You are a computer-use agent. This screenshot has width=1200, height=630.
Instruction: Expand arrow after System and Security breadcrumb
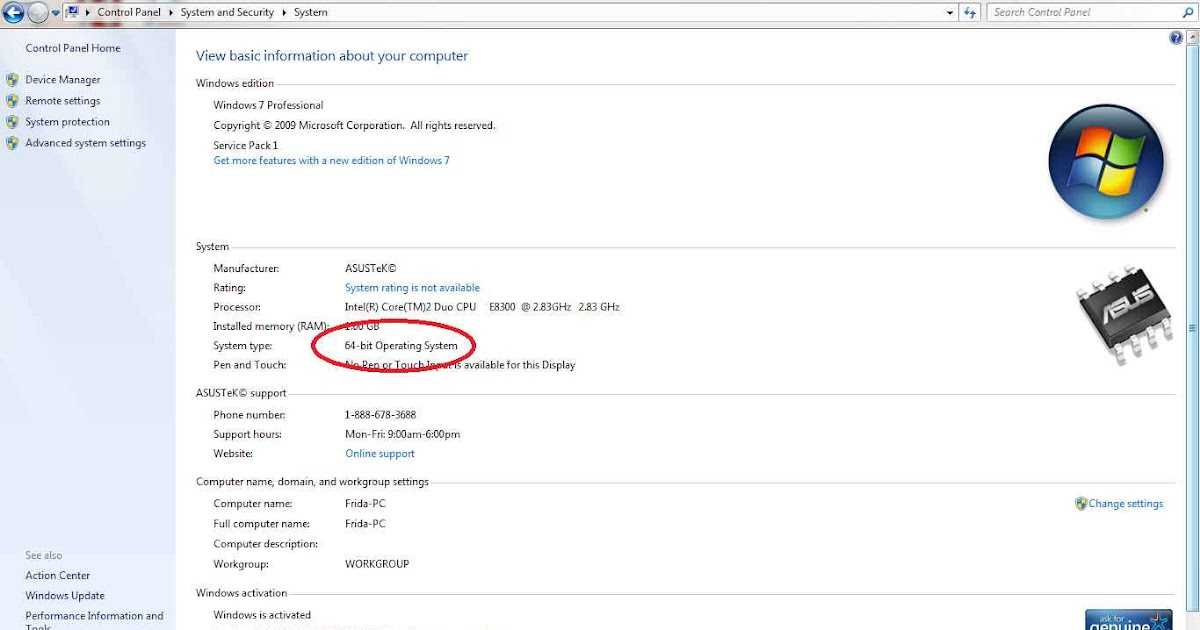tap(284, 12)
